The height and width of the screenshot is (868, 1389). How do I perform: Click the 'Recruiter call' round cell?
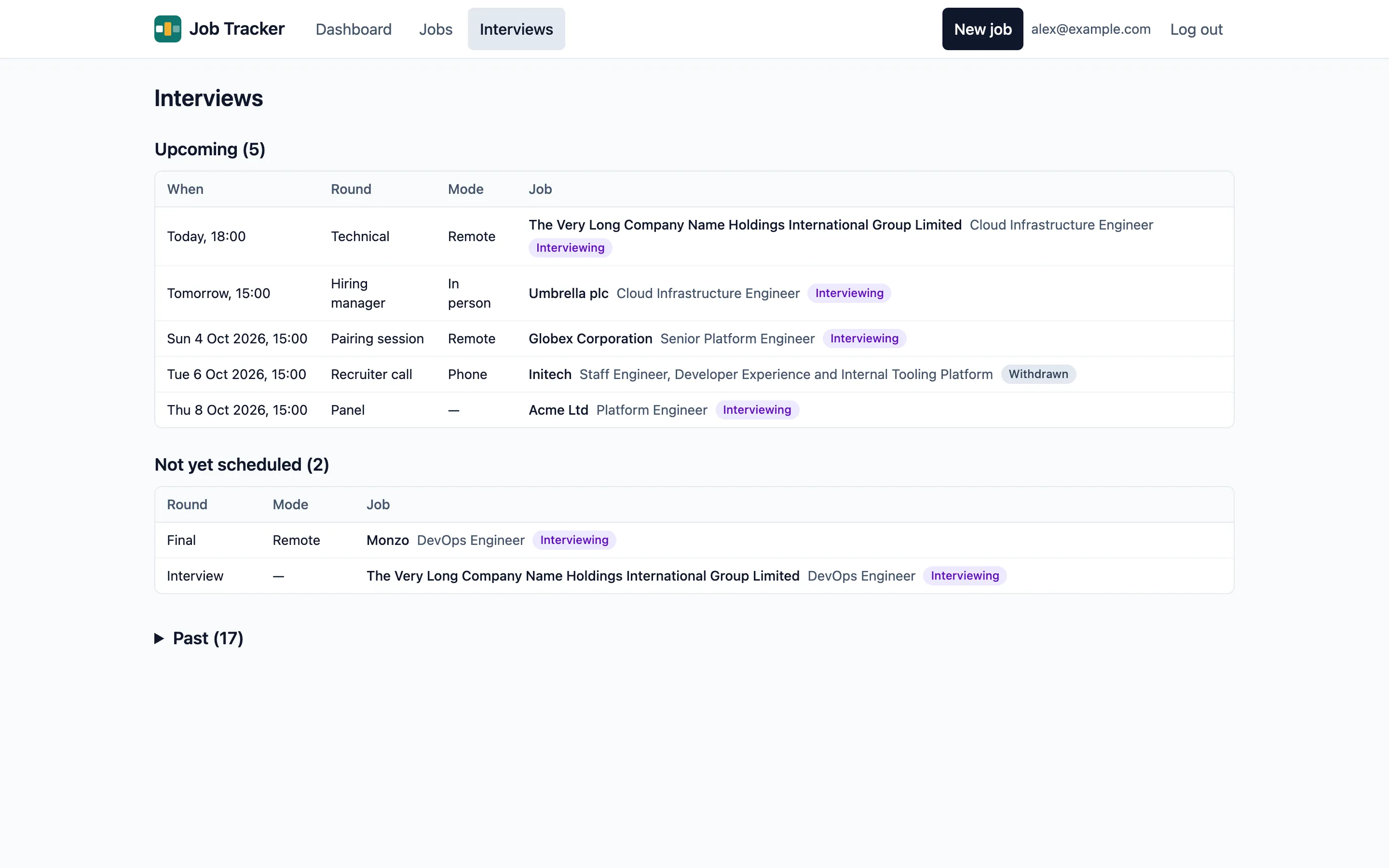[x=371, y=374]
